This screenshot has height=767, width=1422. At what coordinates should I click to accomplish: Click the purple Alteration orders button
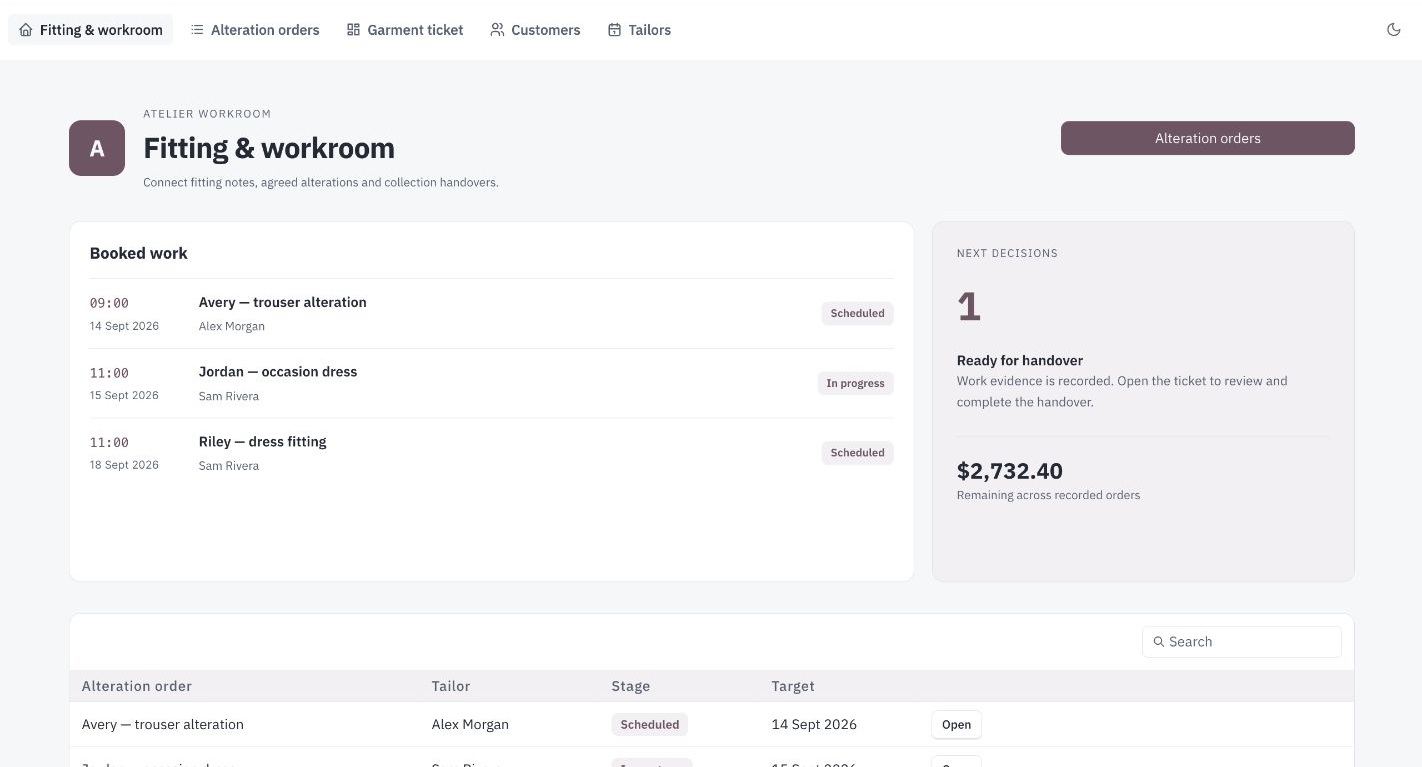coord(1207,138)
